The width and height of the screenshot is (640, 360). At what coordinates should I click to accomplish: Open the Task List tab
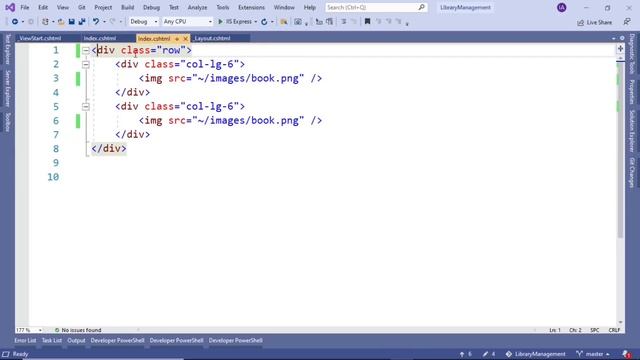click(52, 340)
